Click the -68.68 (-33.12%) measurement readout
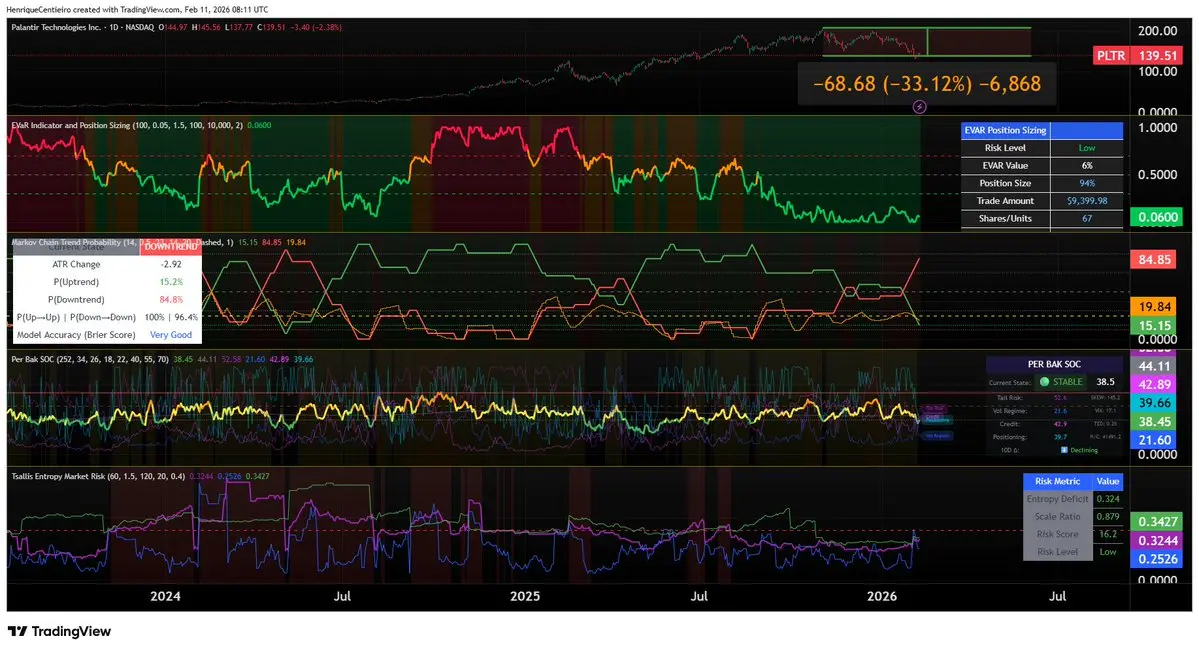The height and width of the screenshot is (651, 1199). [x=927, y=83]
